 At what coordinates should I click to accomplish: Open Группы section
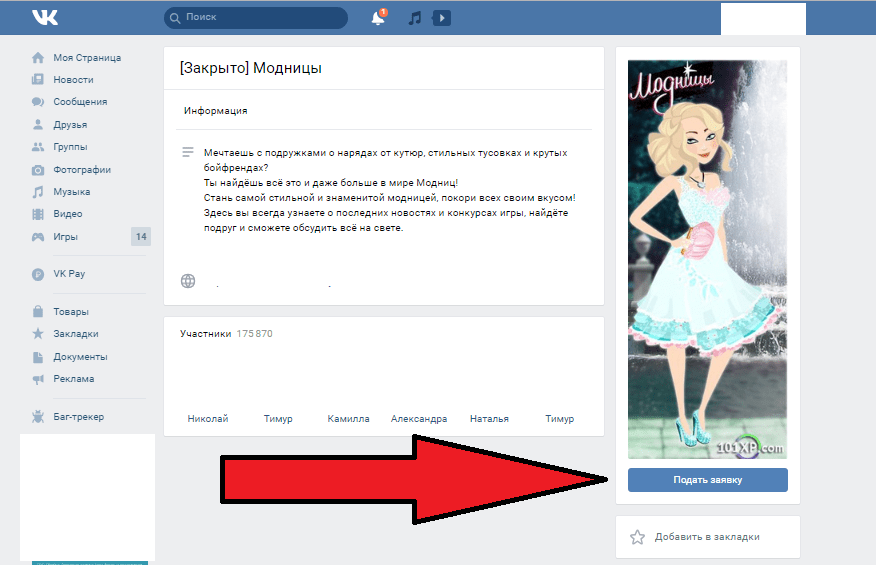click(70, 147)
